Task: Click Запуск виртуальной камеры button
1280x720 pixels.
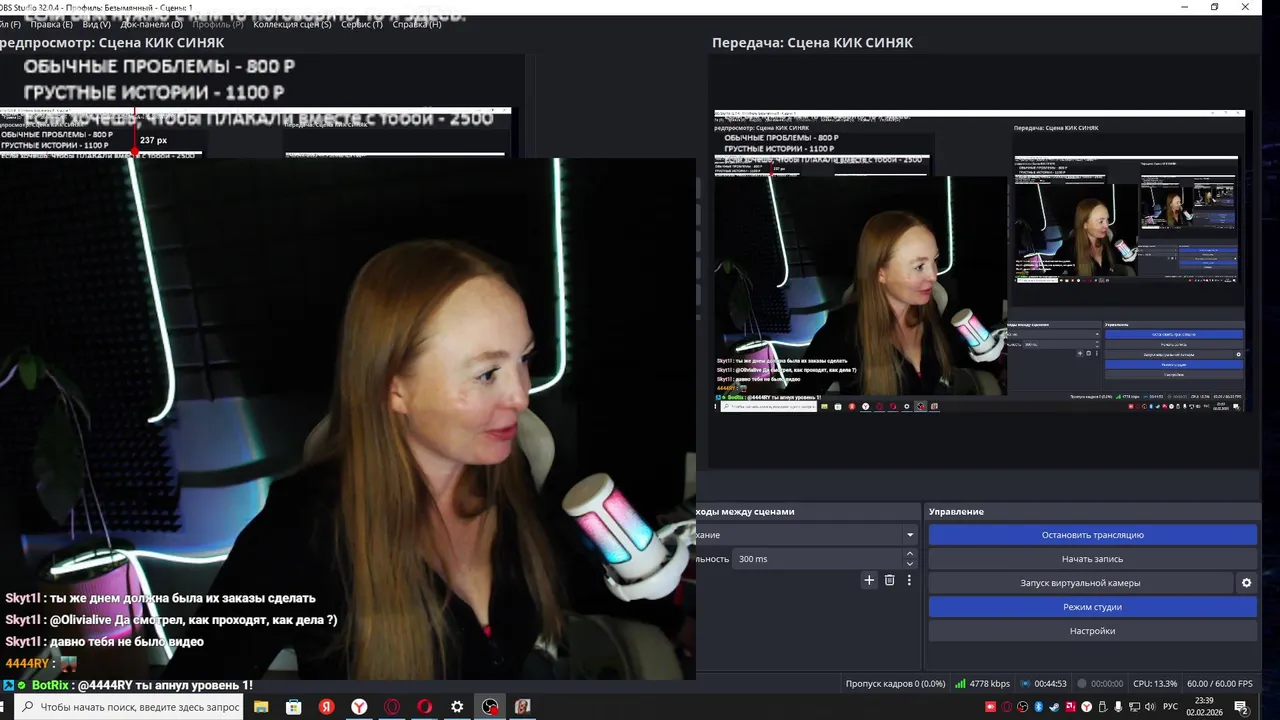Action: (1080, 583)
